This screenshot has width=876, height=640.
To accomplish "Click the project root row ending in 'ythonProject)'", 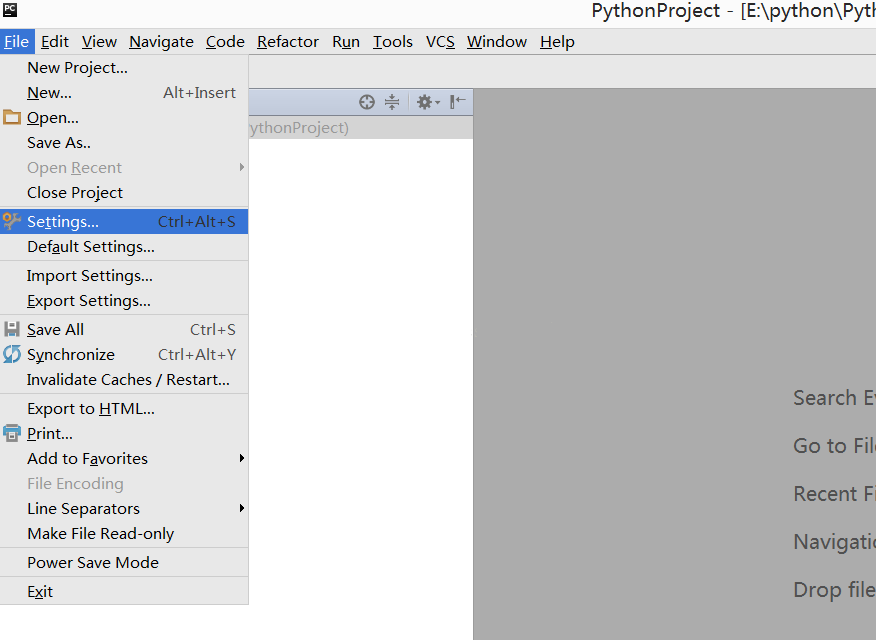I will tap(361, 128).
